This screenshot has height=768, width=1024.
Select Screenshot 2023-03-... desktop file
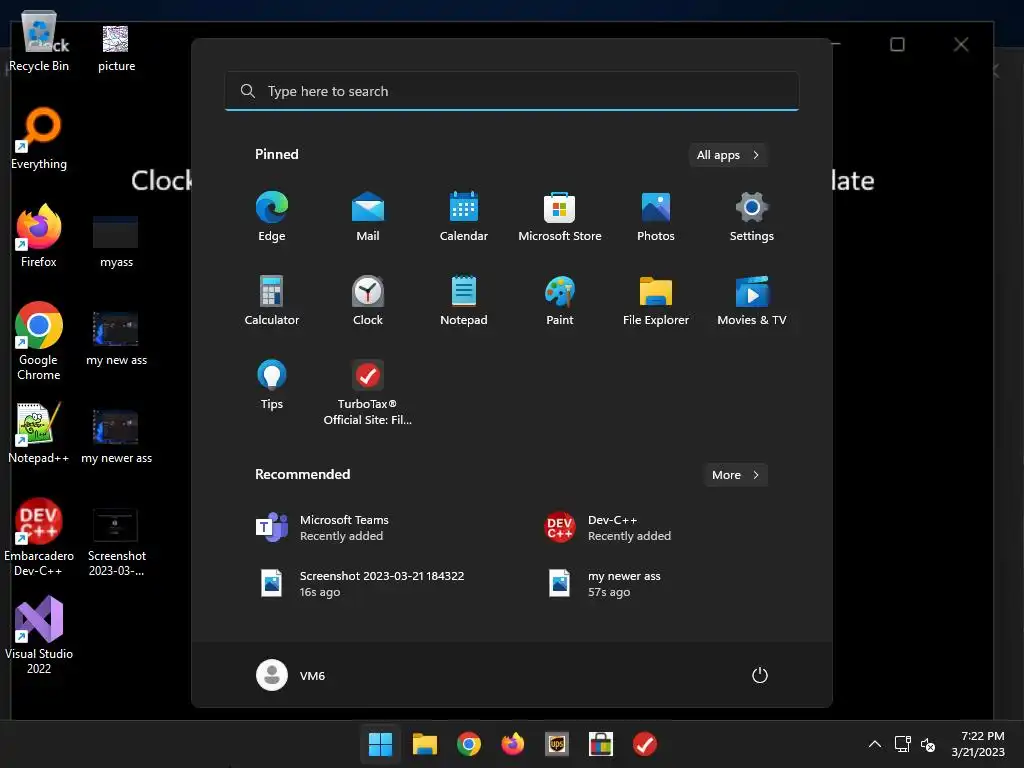[116, 543]
